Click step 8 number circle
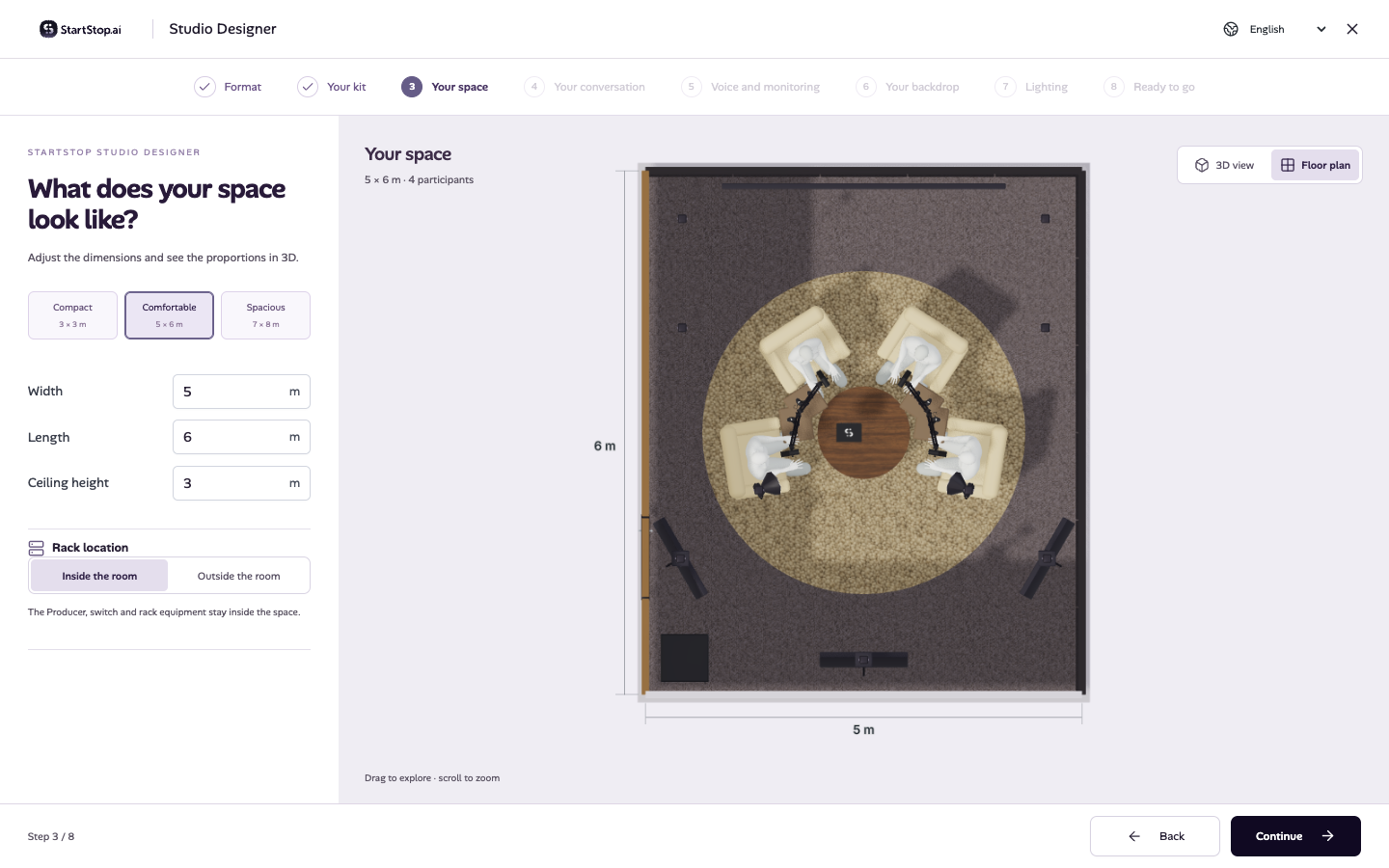 coord(1114,87)
